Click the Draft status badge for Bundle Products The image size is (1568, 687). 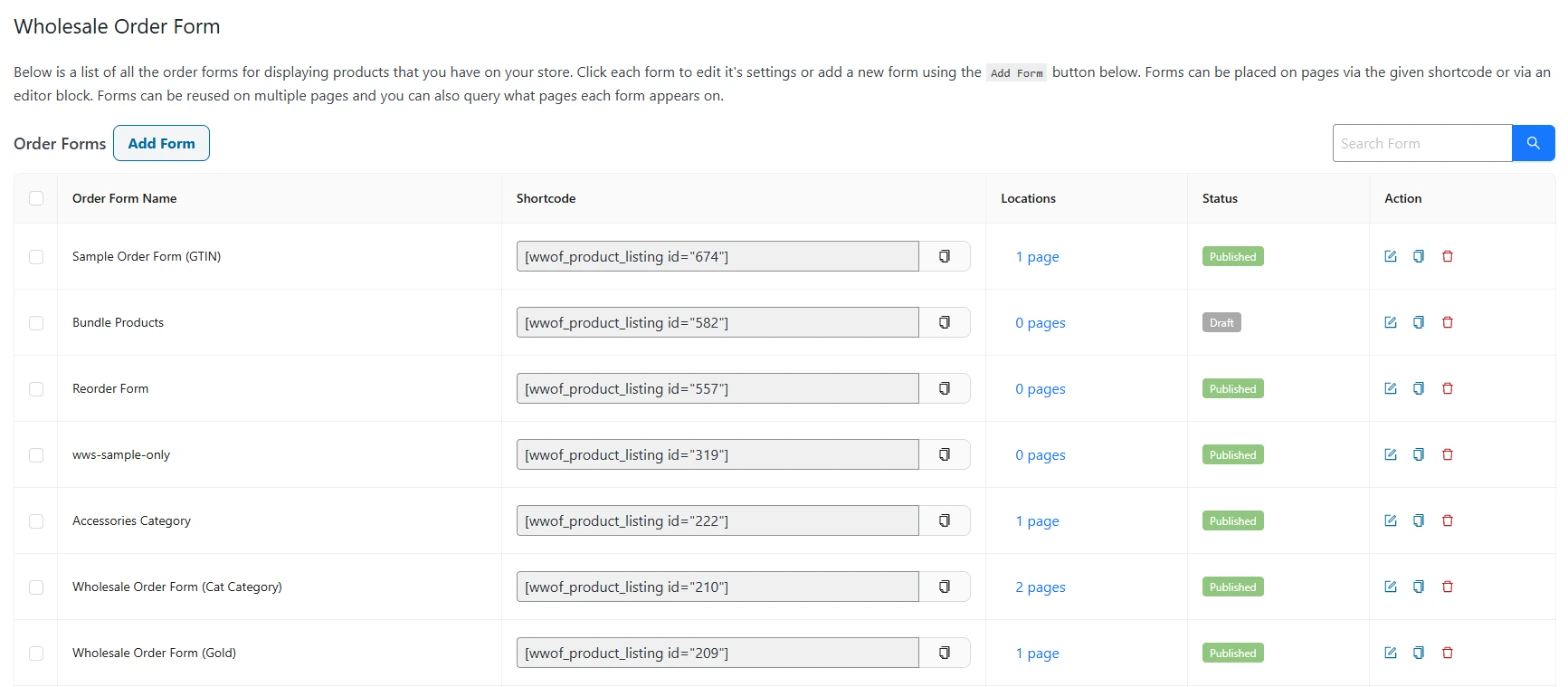pos(1221,323)
